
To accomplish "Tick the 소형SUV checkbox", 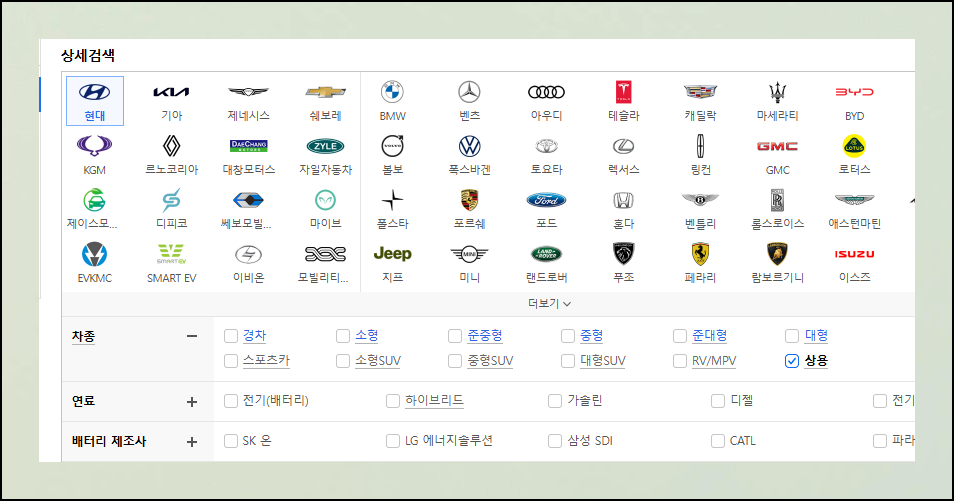I will tap(343, 361).
